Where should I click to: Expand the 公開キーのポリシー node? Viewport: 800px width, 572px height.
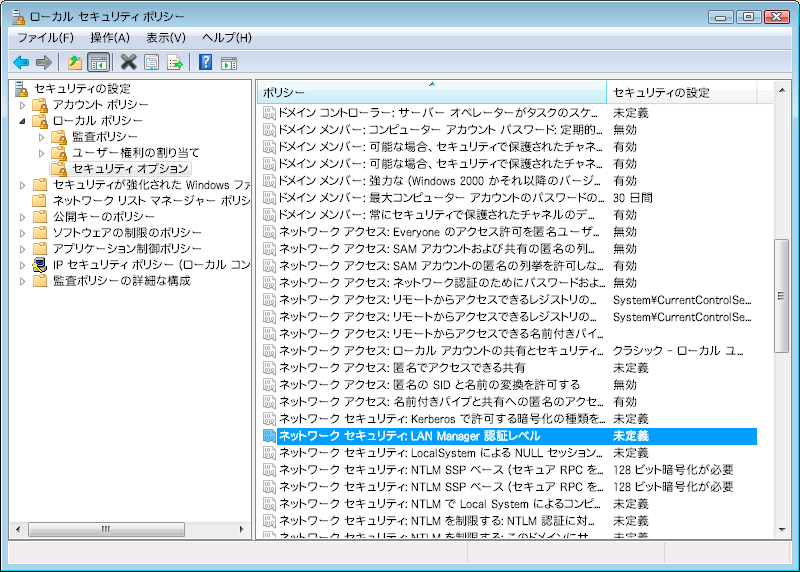(24, 217)
